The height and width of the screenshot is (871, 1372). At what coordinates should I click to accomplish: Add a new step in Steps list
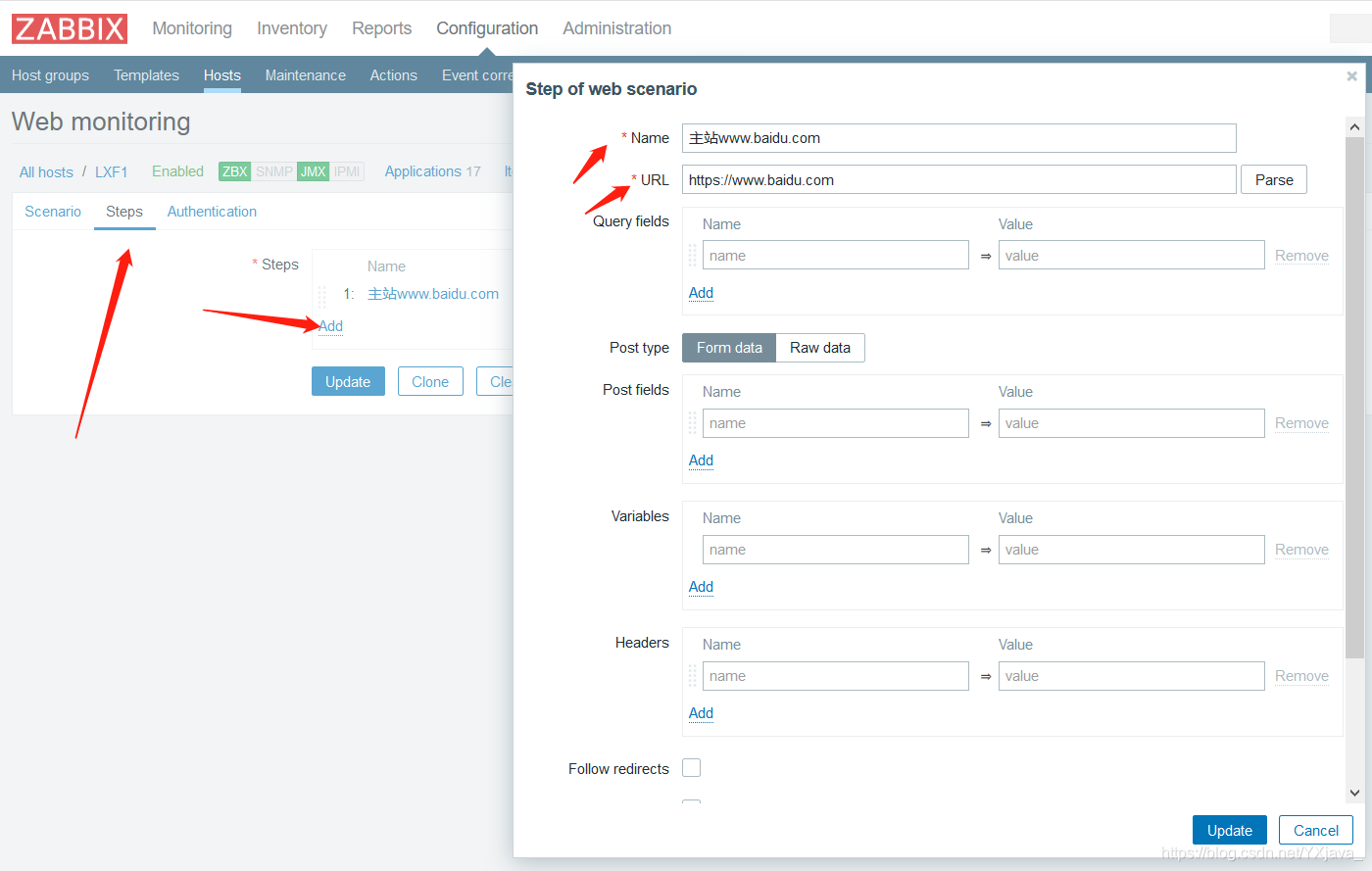(331, 326)
